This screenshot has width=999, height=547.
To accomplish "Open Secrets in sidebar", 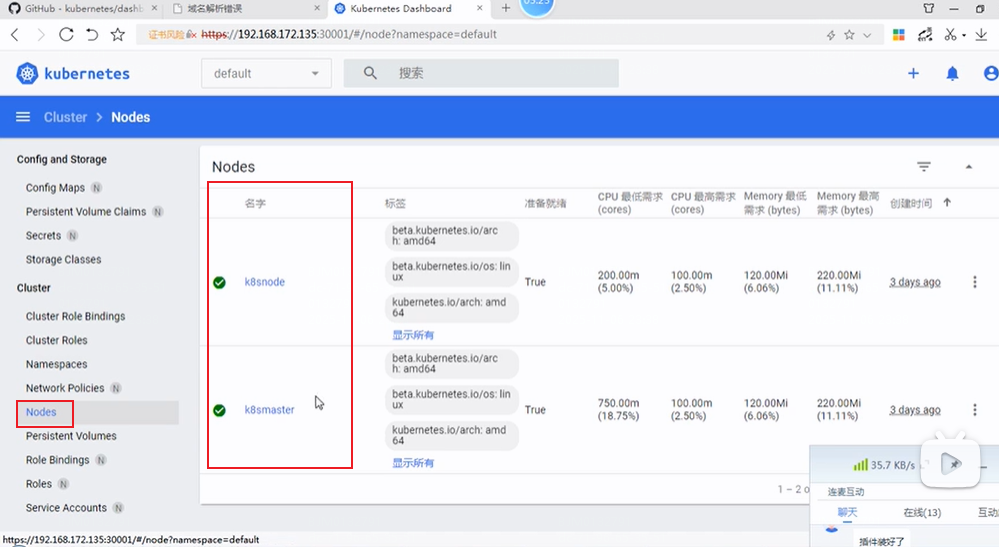I will click(43, 236).
